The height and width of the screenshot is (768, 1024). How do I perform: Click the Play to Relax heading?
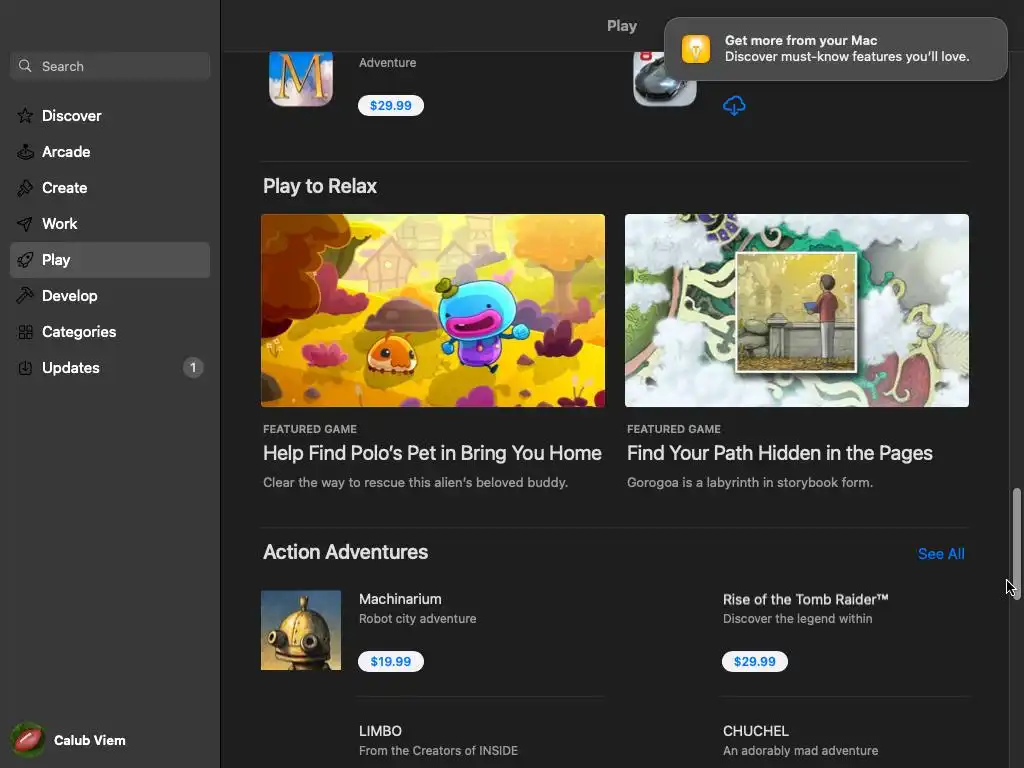[x=320, y=186]
